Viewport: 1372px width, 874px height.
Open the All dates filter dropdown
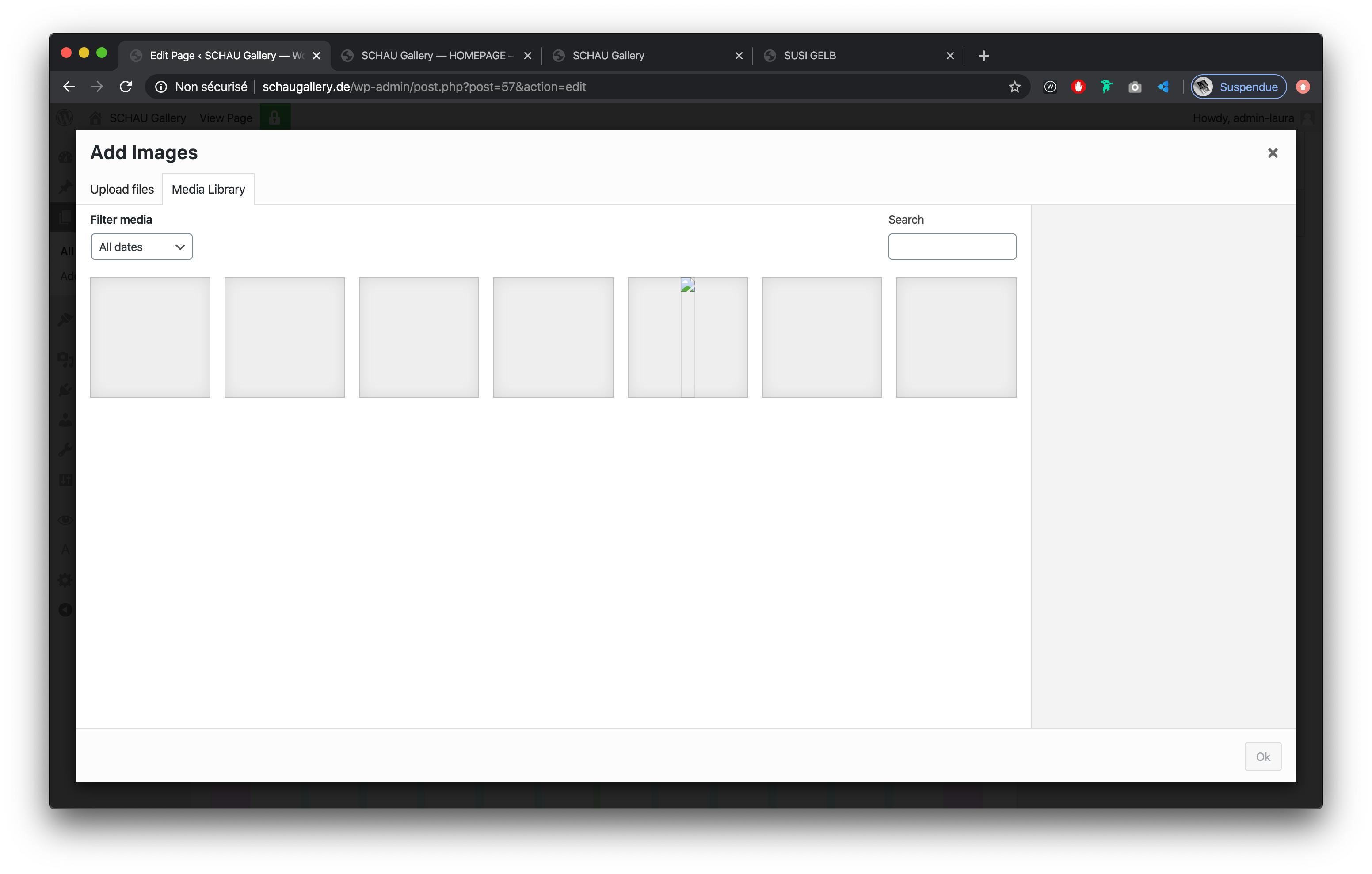141,247
